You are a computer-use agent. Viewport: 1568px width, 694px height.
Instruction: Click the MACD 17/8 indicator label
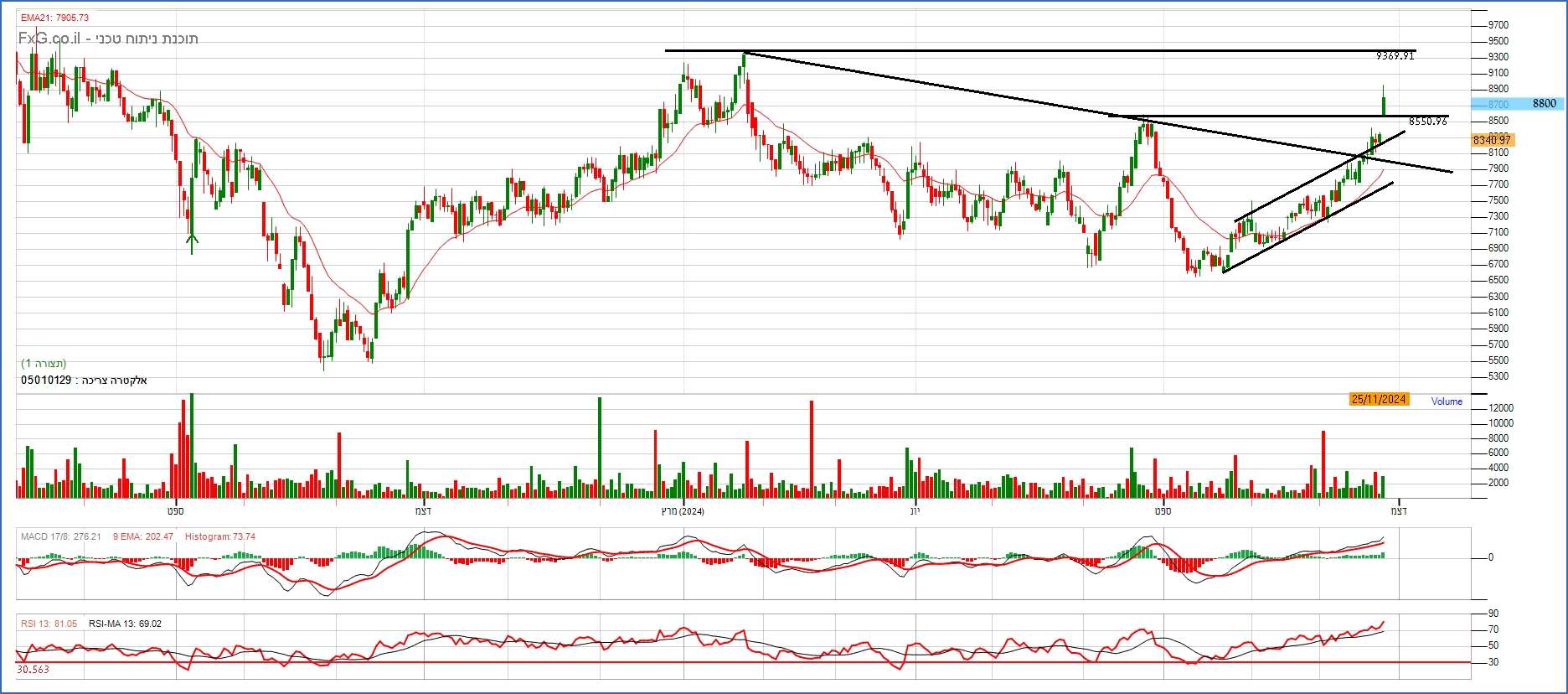[x=60, y=536]
